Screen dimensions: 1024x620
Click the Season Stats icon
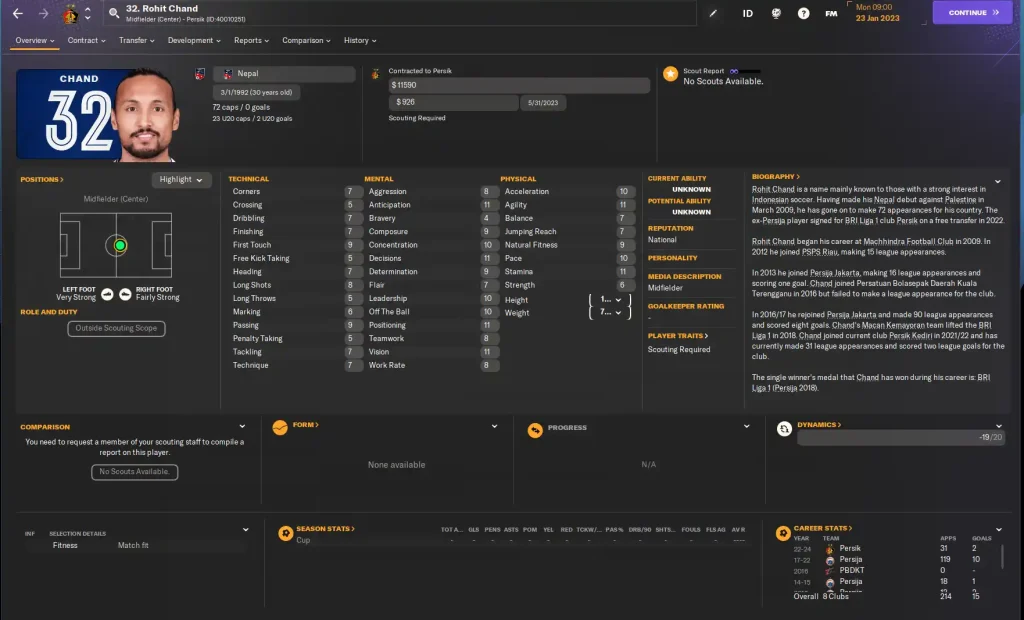click(285, 533)
